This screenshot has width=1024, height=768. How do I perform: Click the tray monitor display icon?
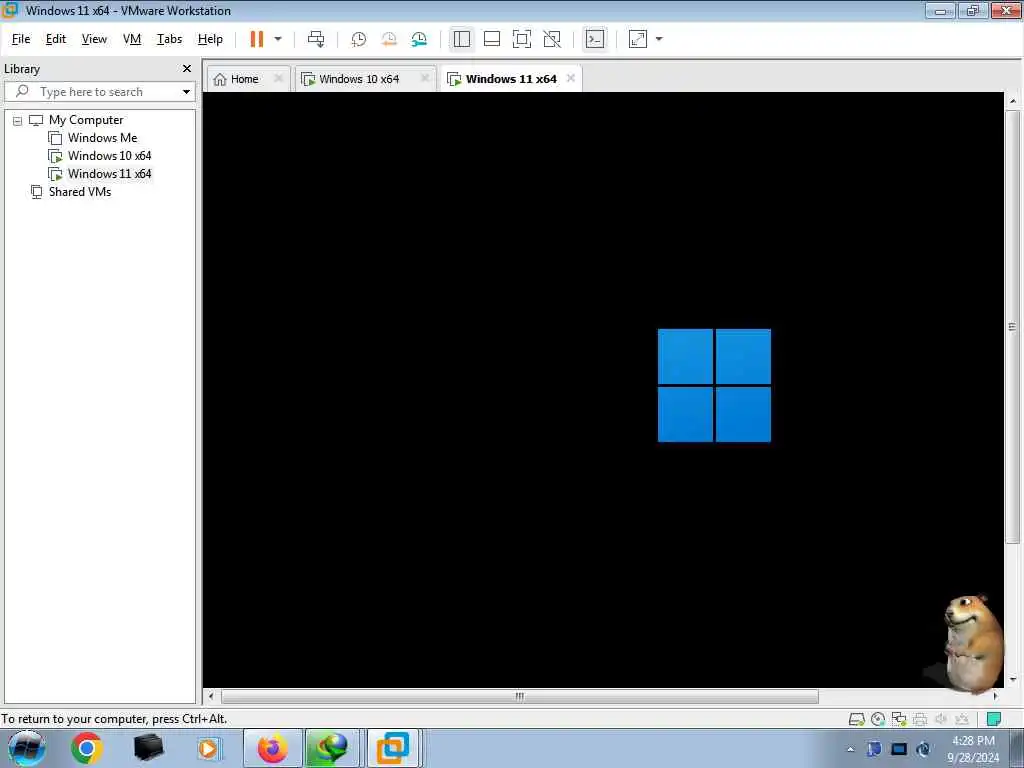tap(899, 749)
